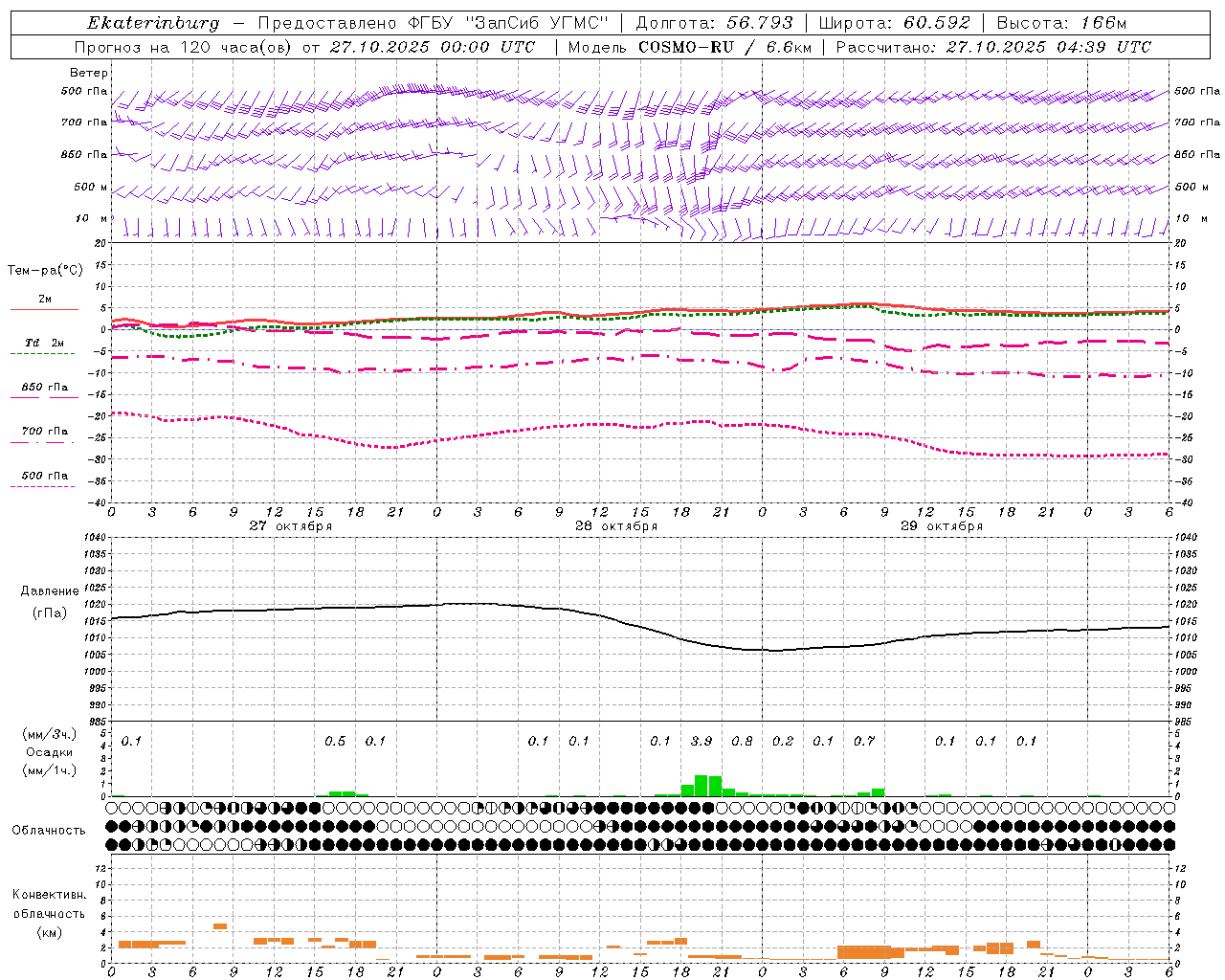Click the Рассчитано: 27.10.2025 04:39 UTC text
Viewport: 1225px width, 980px height.
coord(993,47)
